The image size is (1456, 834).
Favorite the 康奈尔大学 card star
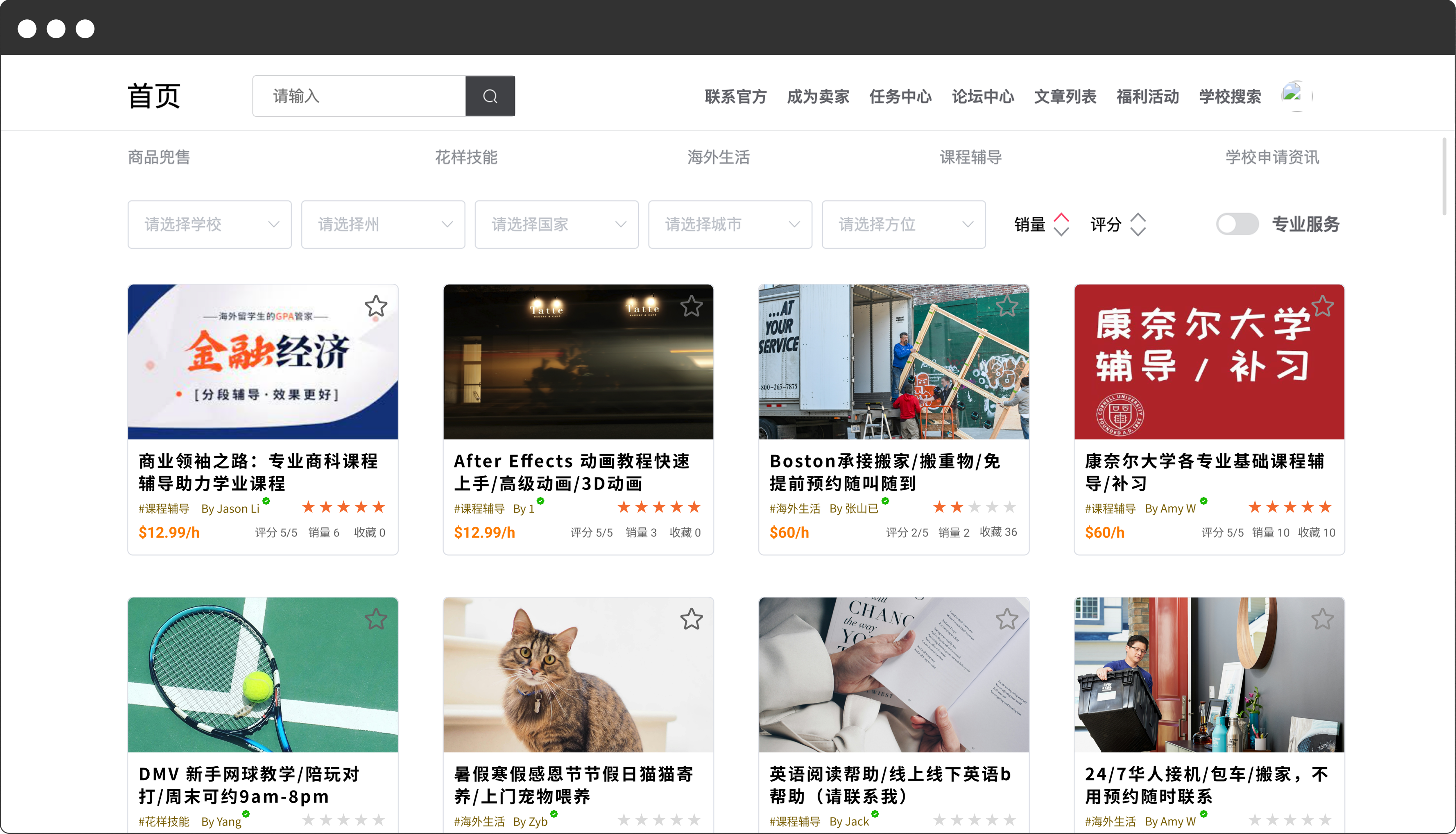point(1323,307)
